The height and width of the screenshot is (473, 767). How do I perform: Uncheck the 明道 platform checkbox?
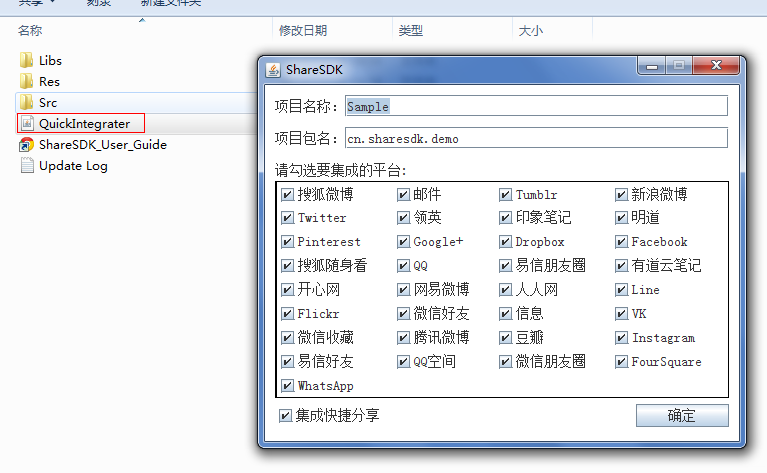click(x=621, y=218)
